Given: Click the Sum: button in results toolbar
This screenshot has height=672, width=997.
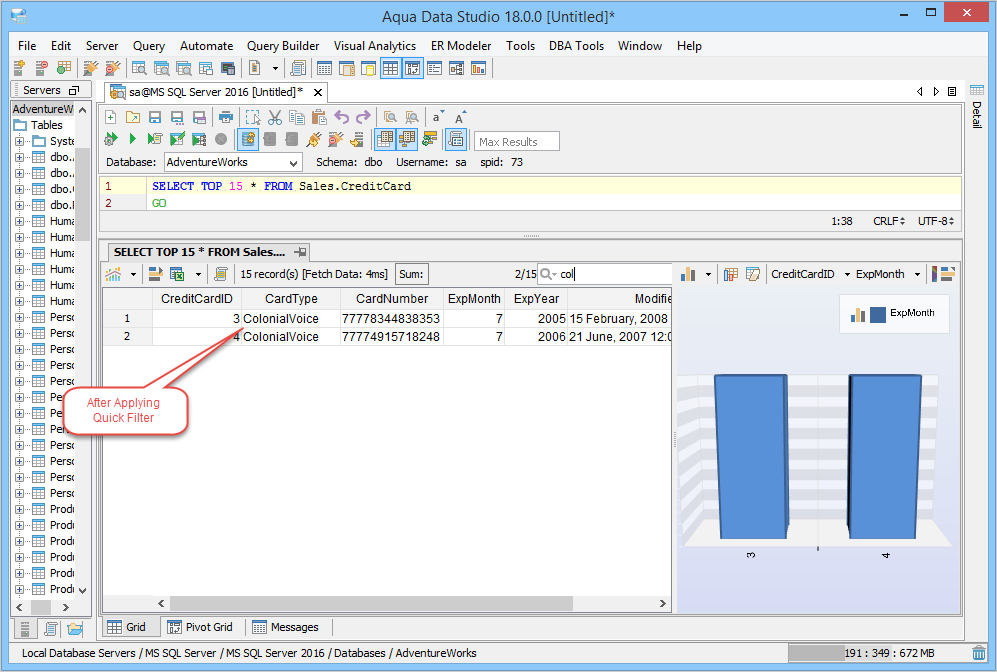Looking at the screenshot, I should tap(411, 274).
